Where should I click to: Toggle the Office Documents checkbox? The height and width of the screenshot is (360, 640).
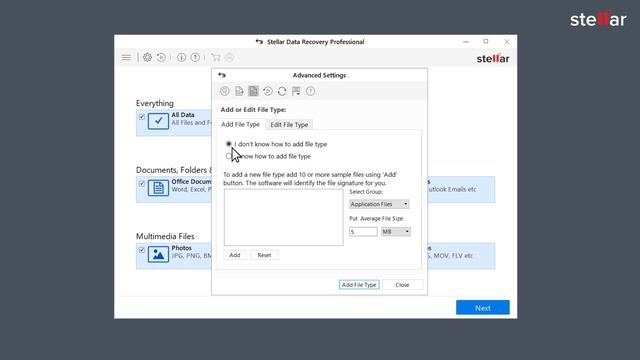(x=142, y=184)
